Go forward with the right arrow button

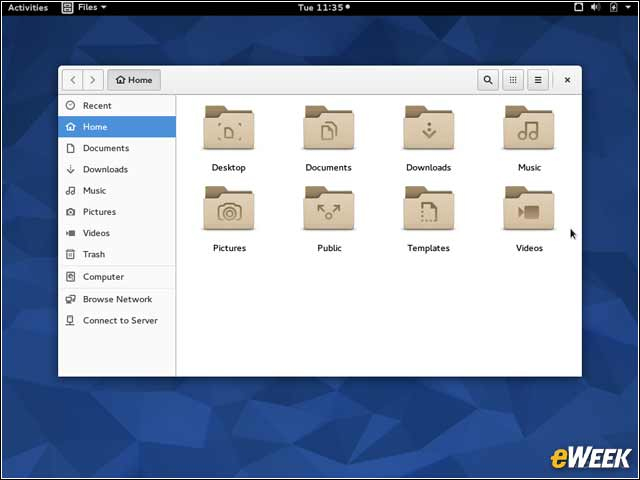coord(93,80)
